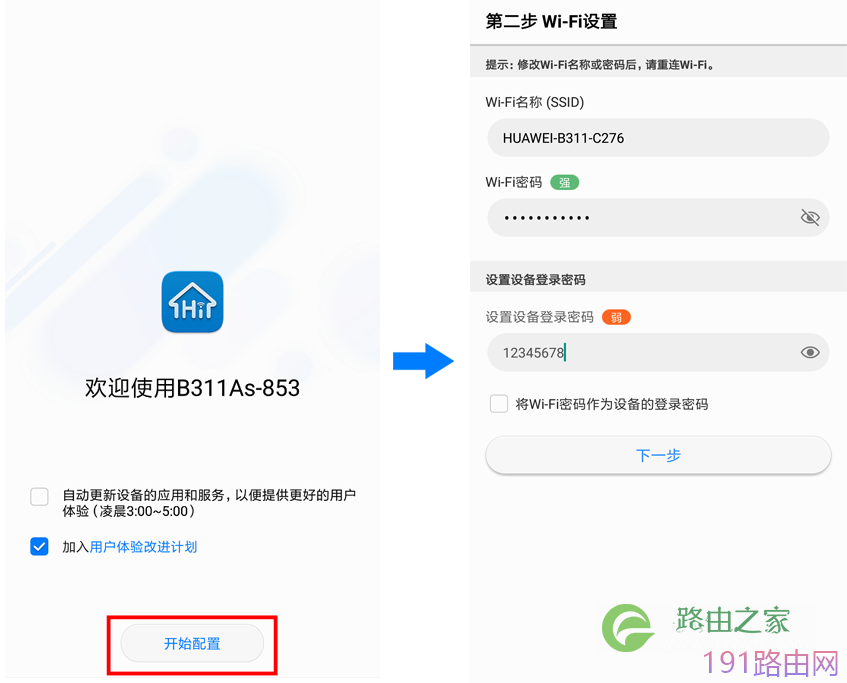Show Wi-Fi password via crossed-eye icon
This screenshot has height=683, width=847.
coord(810,218)
